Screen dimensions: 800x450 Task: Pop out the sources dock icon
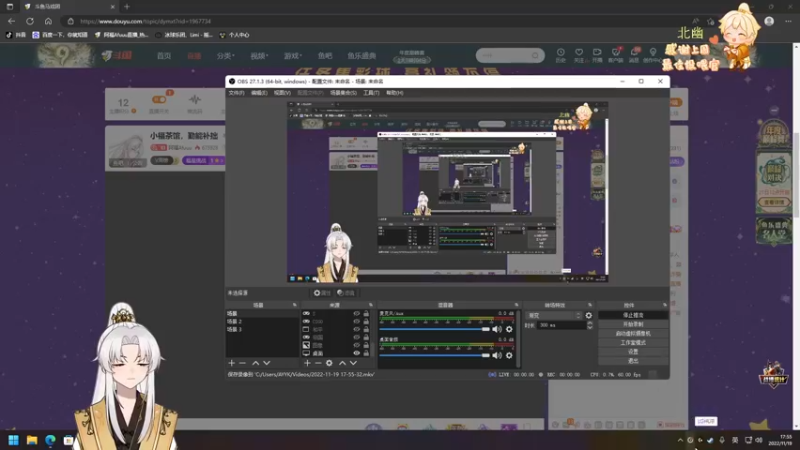(370, 305)
